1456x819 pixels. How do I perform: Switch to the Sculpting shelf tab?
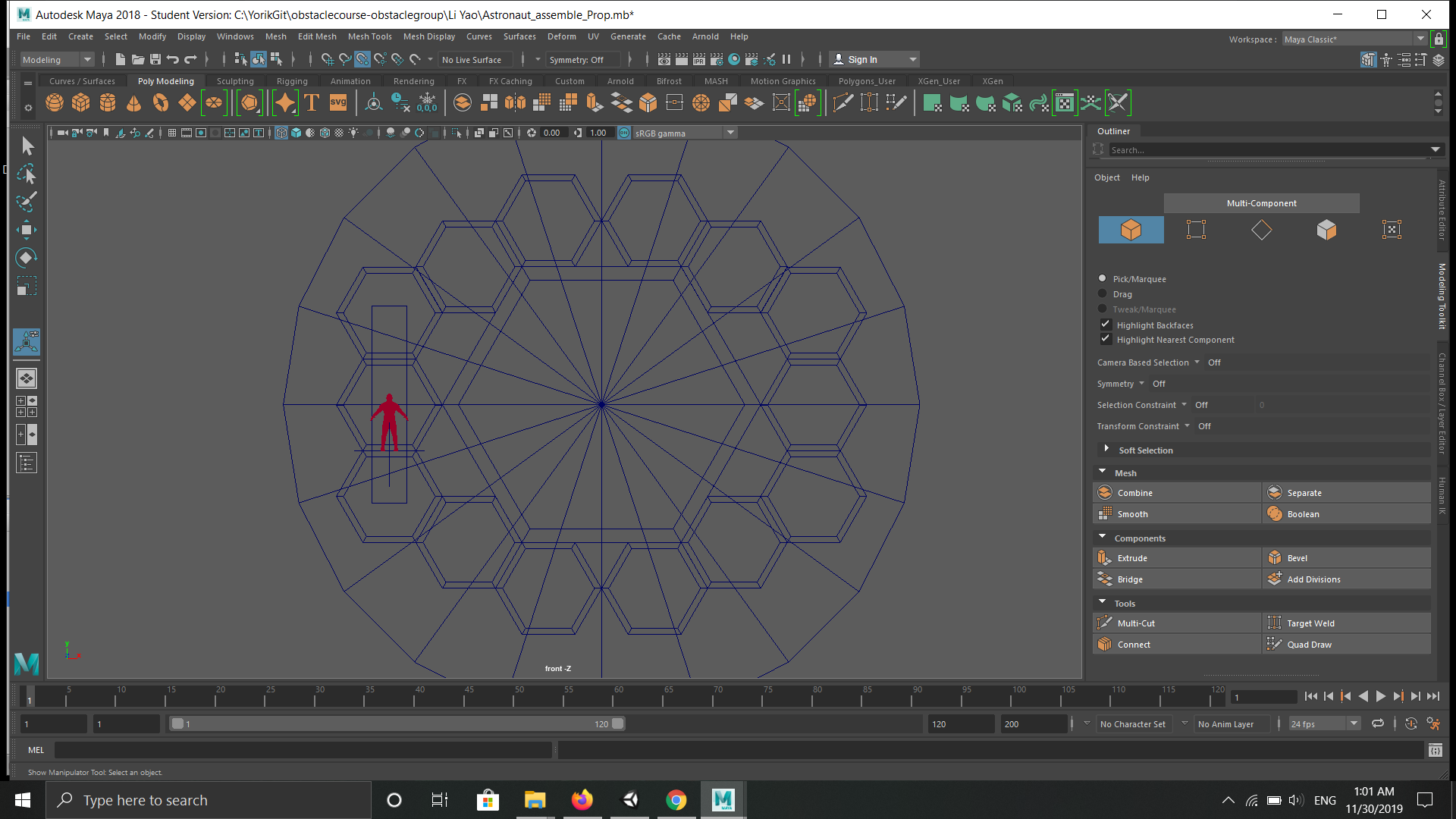(x=235, y=81)
